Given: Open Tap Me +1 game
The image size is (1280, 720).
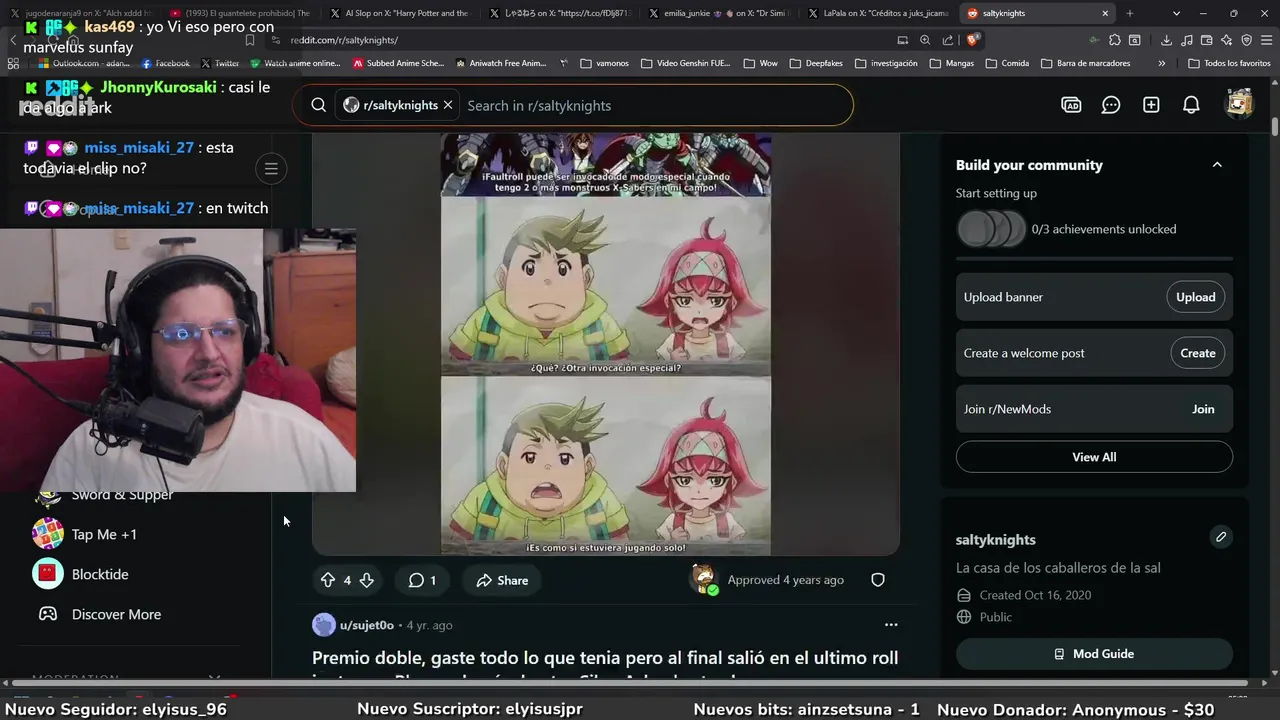Looking at the screenshot, I should 104,534.
